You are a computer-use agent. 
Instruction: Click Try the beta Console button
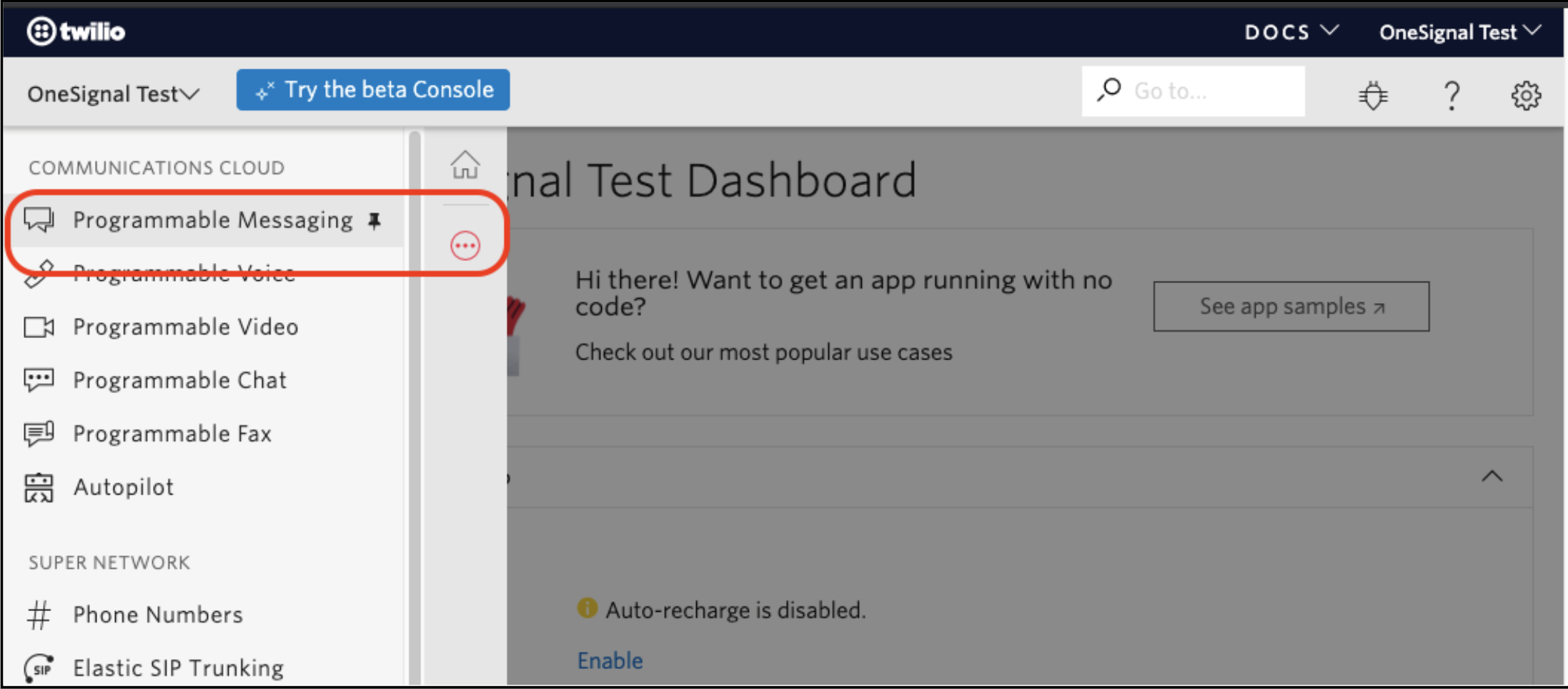(373, 90)
